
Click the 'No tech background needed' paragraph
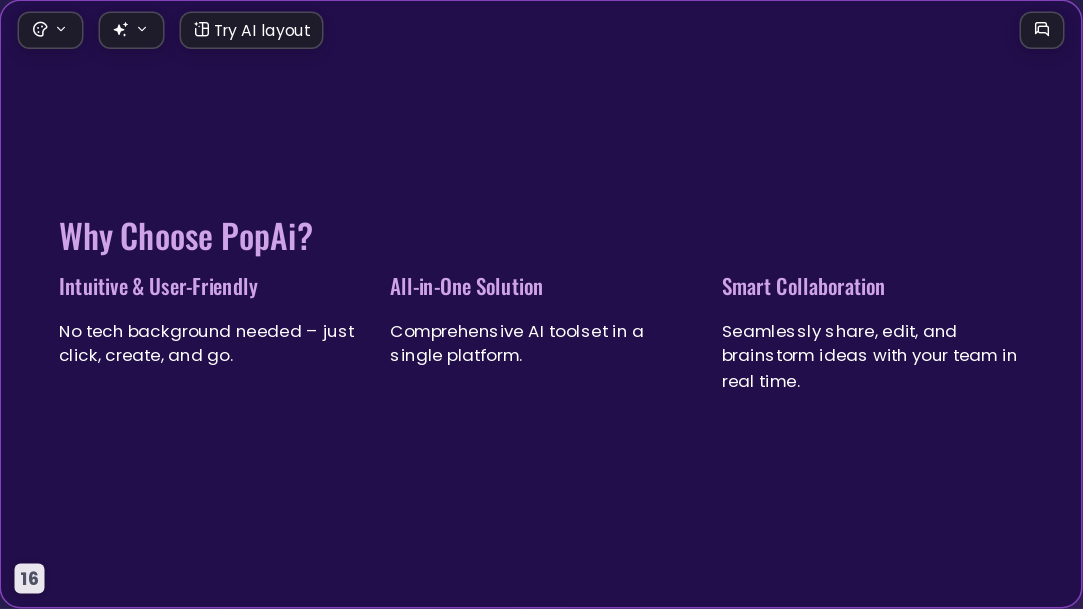point(207,343)
